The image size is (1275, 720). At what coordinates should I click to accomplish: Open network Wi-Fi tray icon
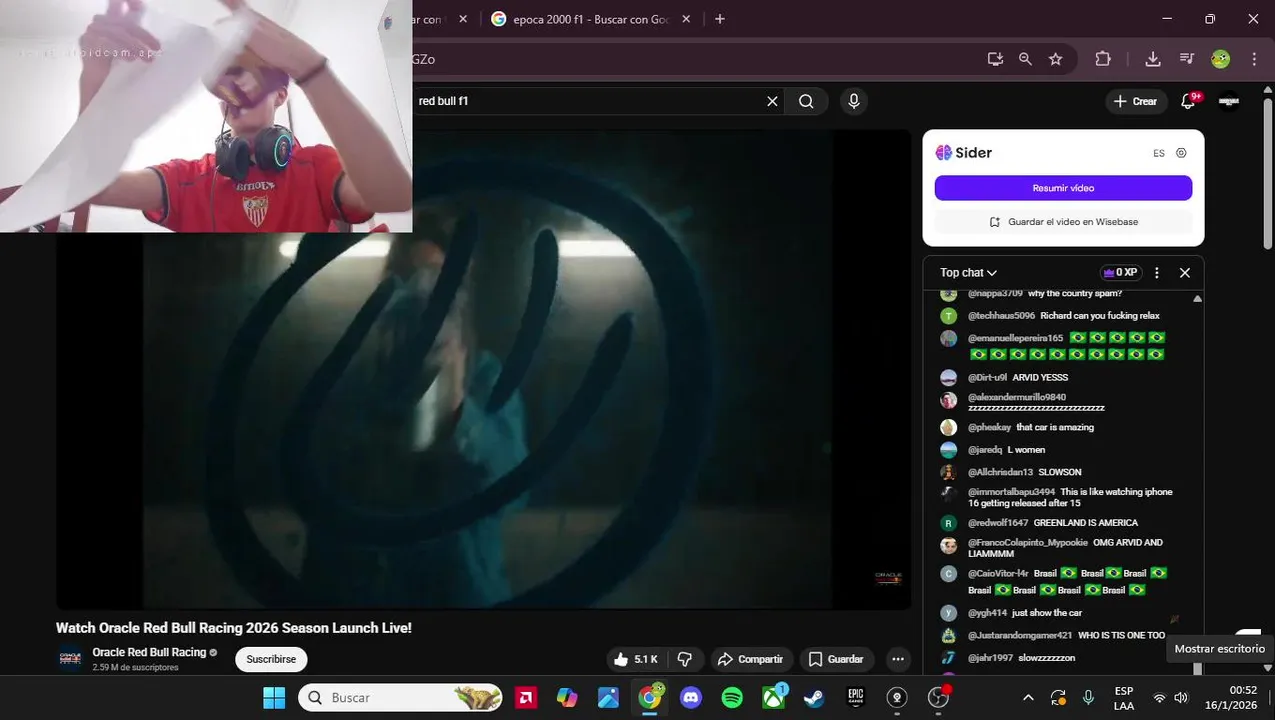pyautogui.click(x=1159, y=697)
